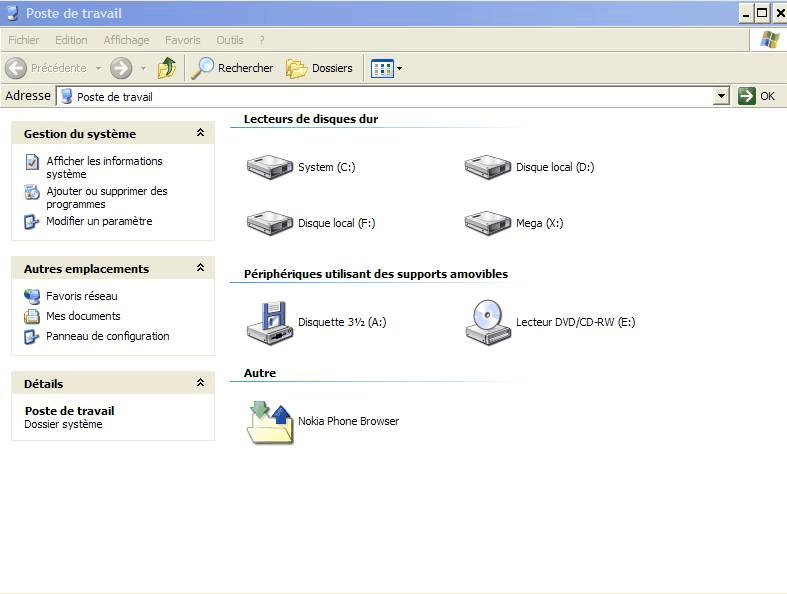Open the Mes documents link
The image size is (787, 594).
point(83,316)
